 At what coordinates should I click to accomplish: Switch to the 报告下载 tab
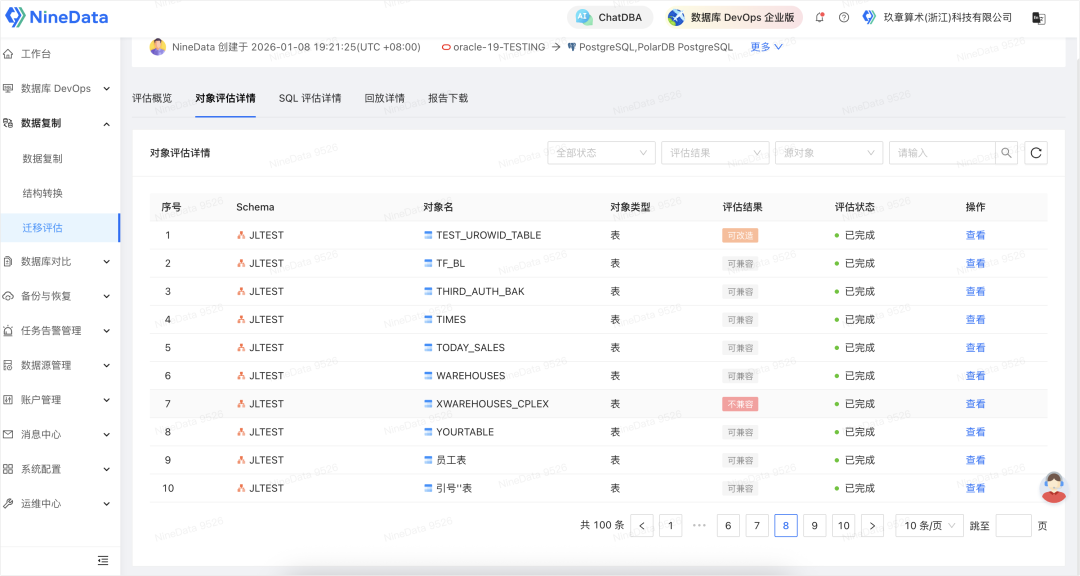[x=448, y=98]
